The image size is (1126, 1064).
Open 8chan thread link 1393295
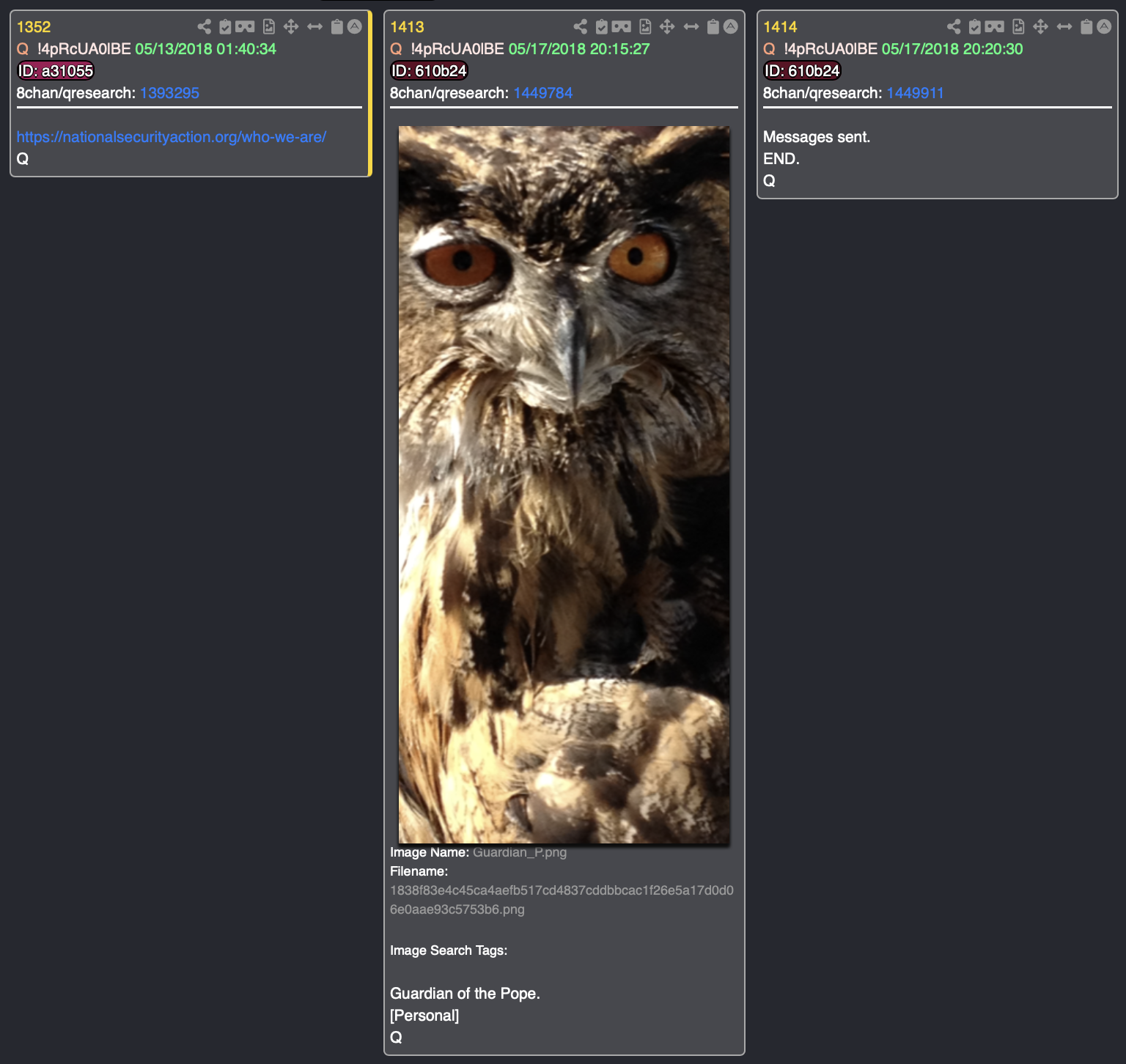169,93
